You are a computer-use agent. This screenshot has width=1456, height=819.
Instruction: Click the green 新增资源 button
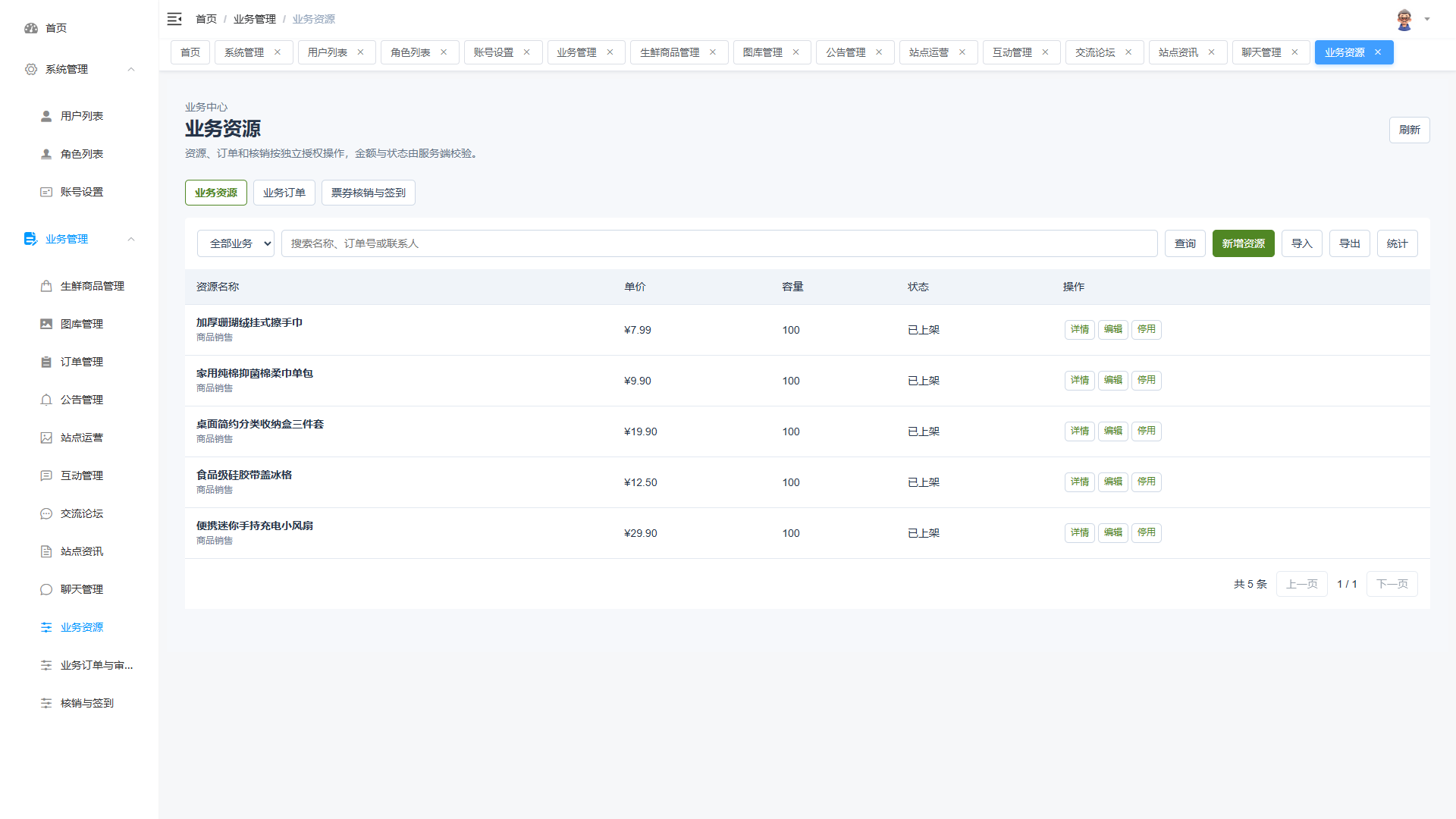pos(1244,243)
